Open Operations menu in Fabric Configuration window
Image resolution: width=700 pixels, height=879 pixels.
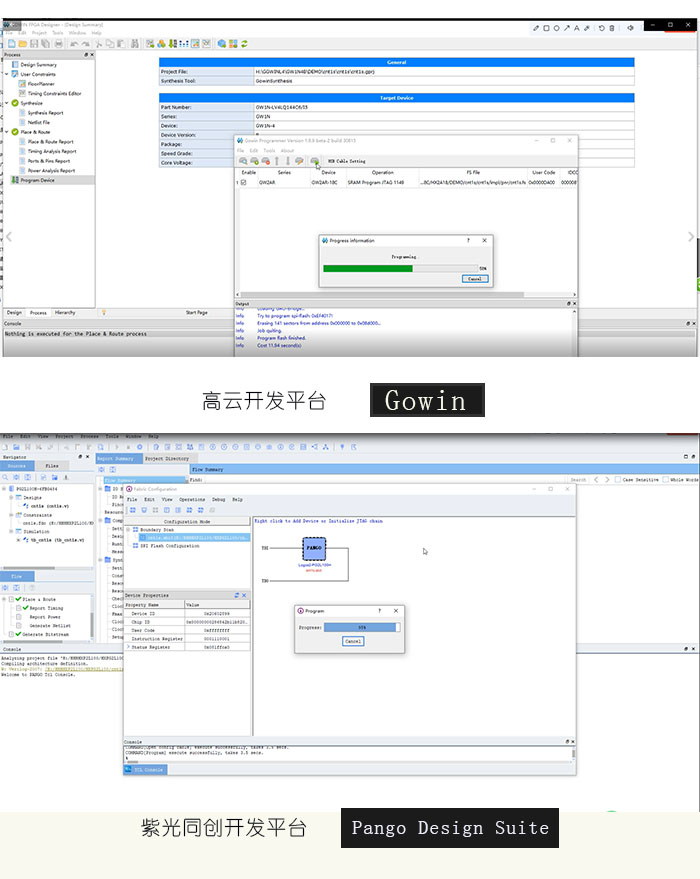click(192, 499)
